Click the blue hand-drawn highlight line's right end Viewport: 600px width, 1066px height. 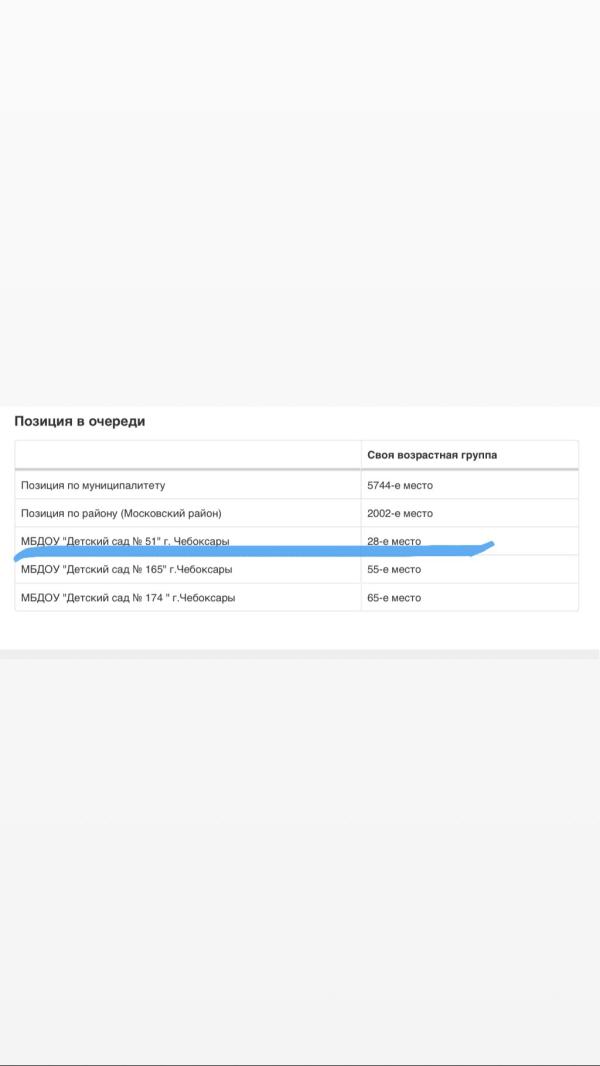pyautogui.click(x=488, y=546)
